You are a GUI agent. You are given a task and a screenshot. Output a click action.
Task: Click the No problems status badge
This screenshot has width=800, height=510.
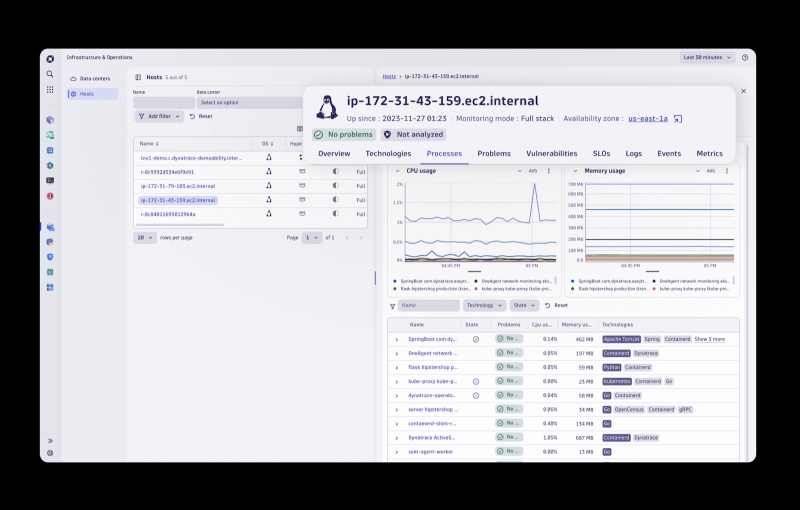coord(343,135)
